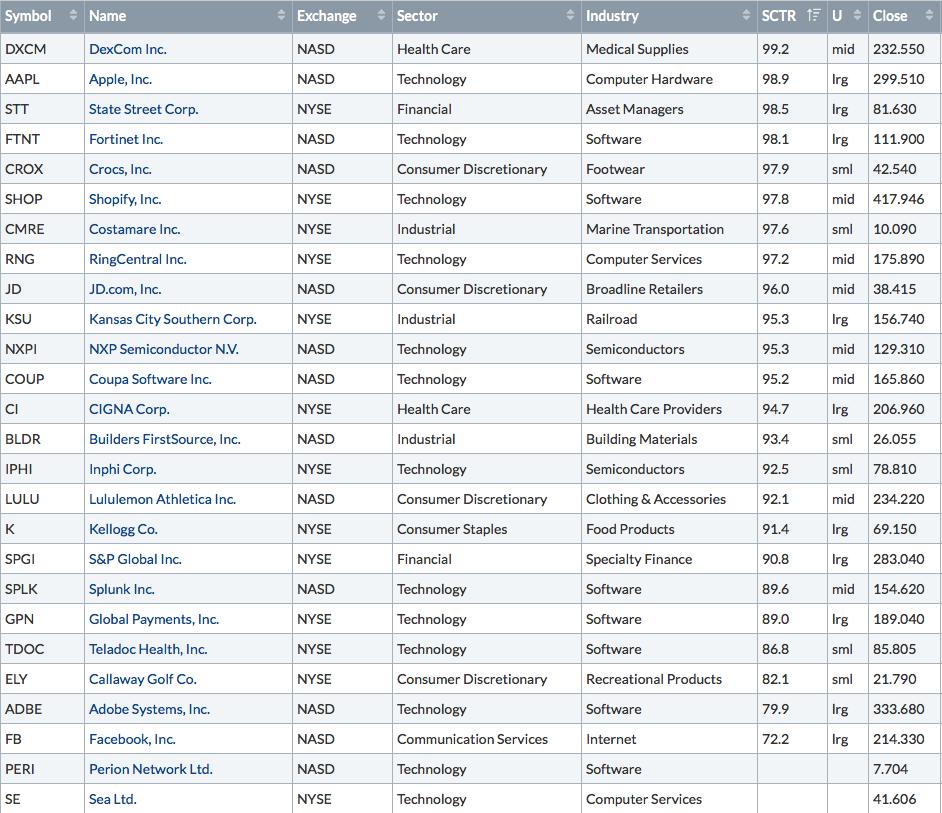Screen dimensions: 942x813
Task: Open Teladoc Health, Inc. link
Action: click(148, 650)
